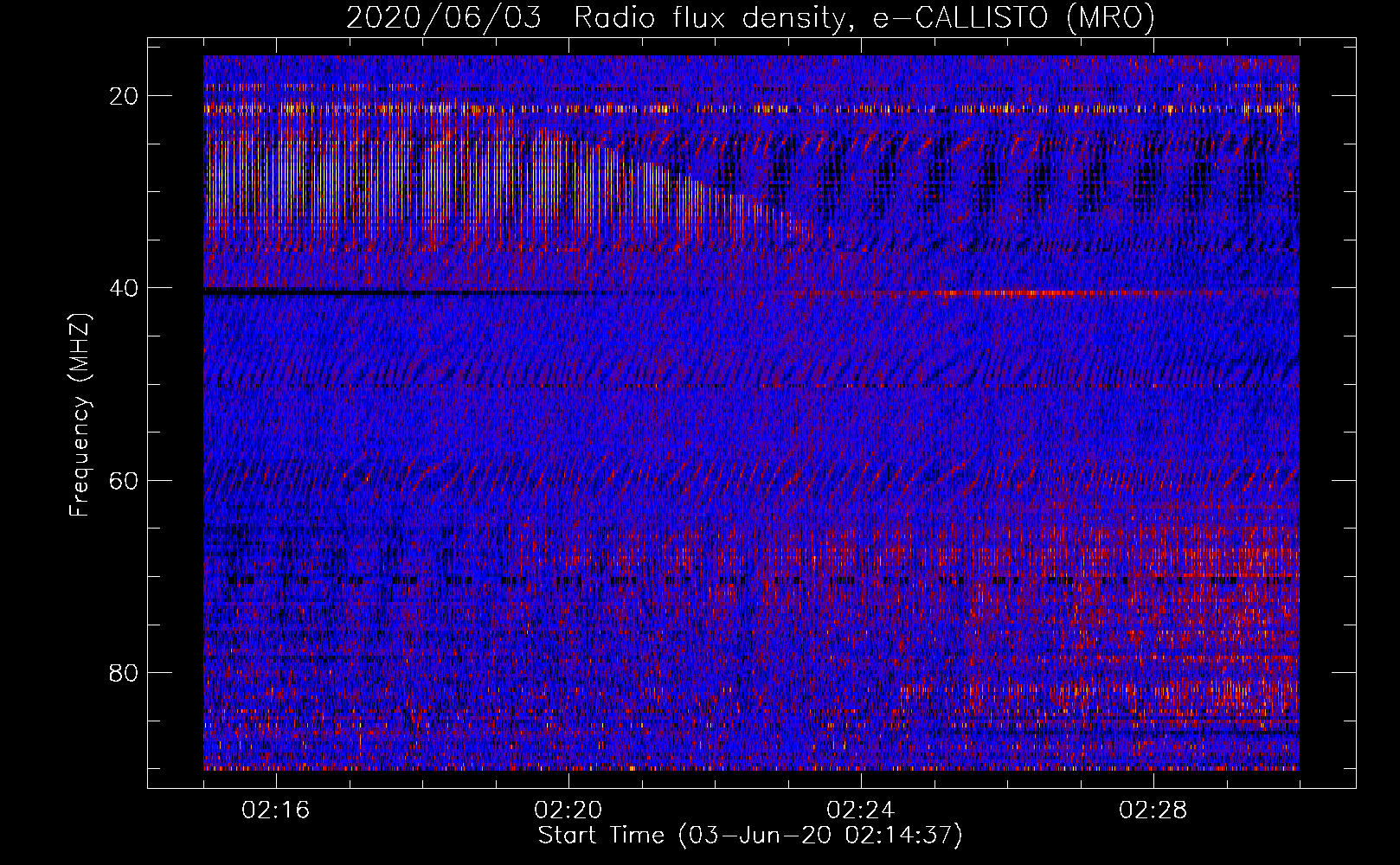
Task: Click the '2020/06/03' date in the title
Action: coord(444,17)
